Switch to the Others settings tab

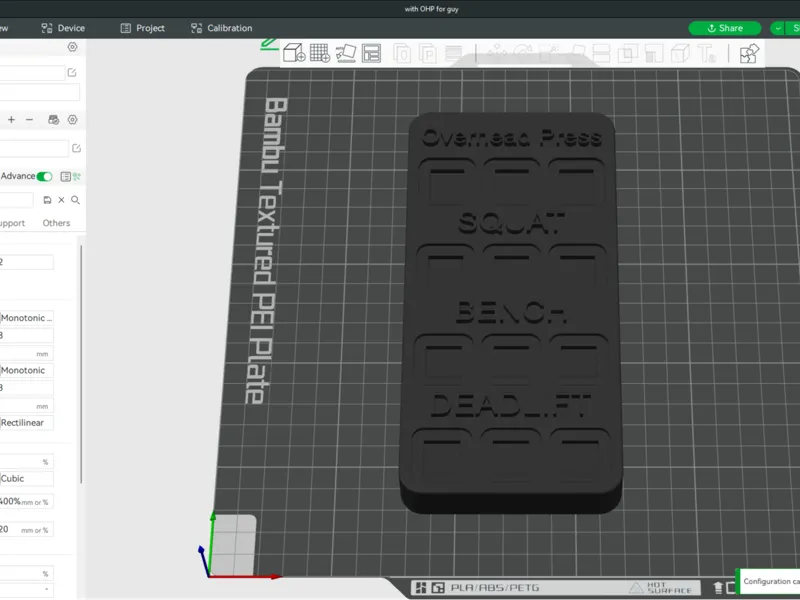[56, 223]
